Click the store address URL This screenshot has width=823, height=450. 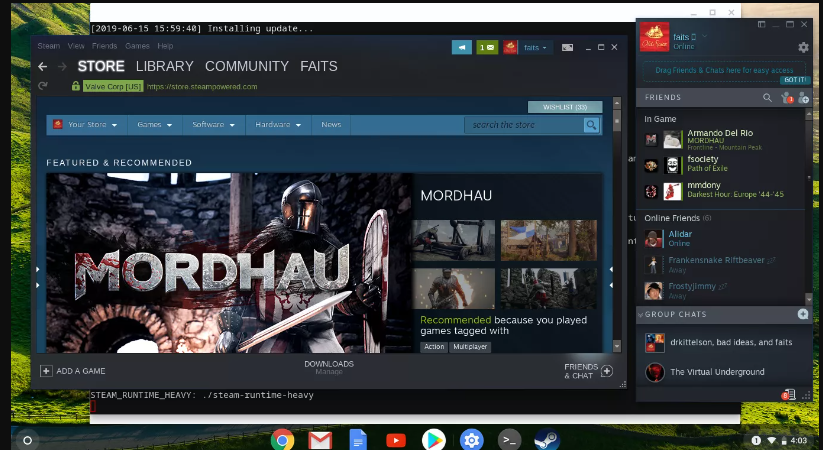point(202,87)
